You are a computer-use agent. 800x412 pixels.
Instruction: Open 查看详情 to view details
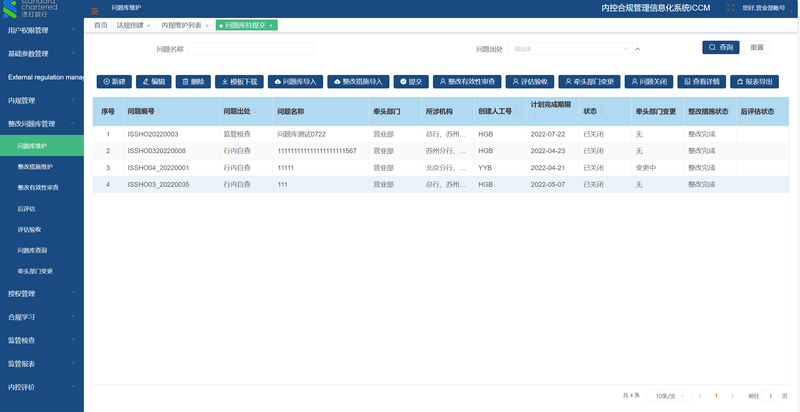(x=700, y=81)
